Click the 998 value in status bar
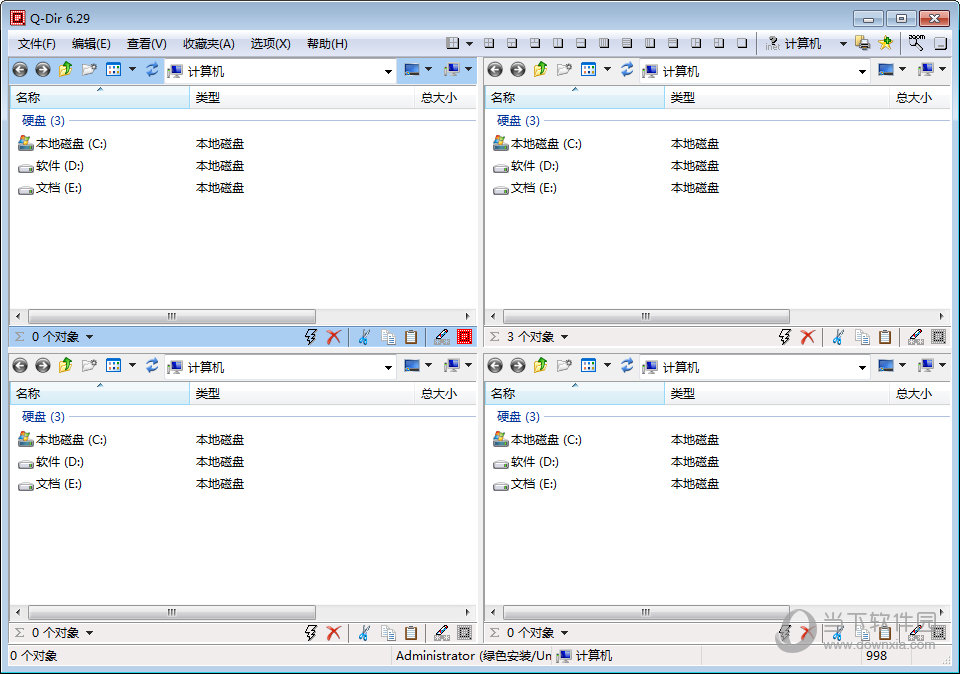 tap(876, 656)
